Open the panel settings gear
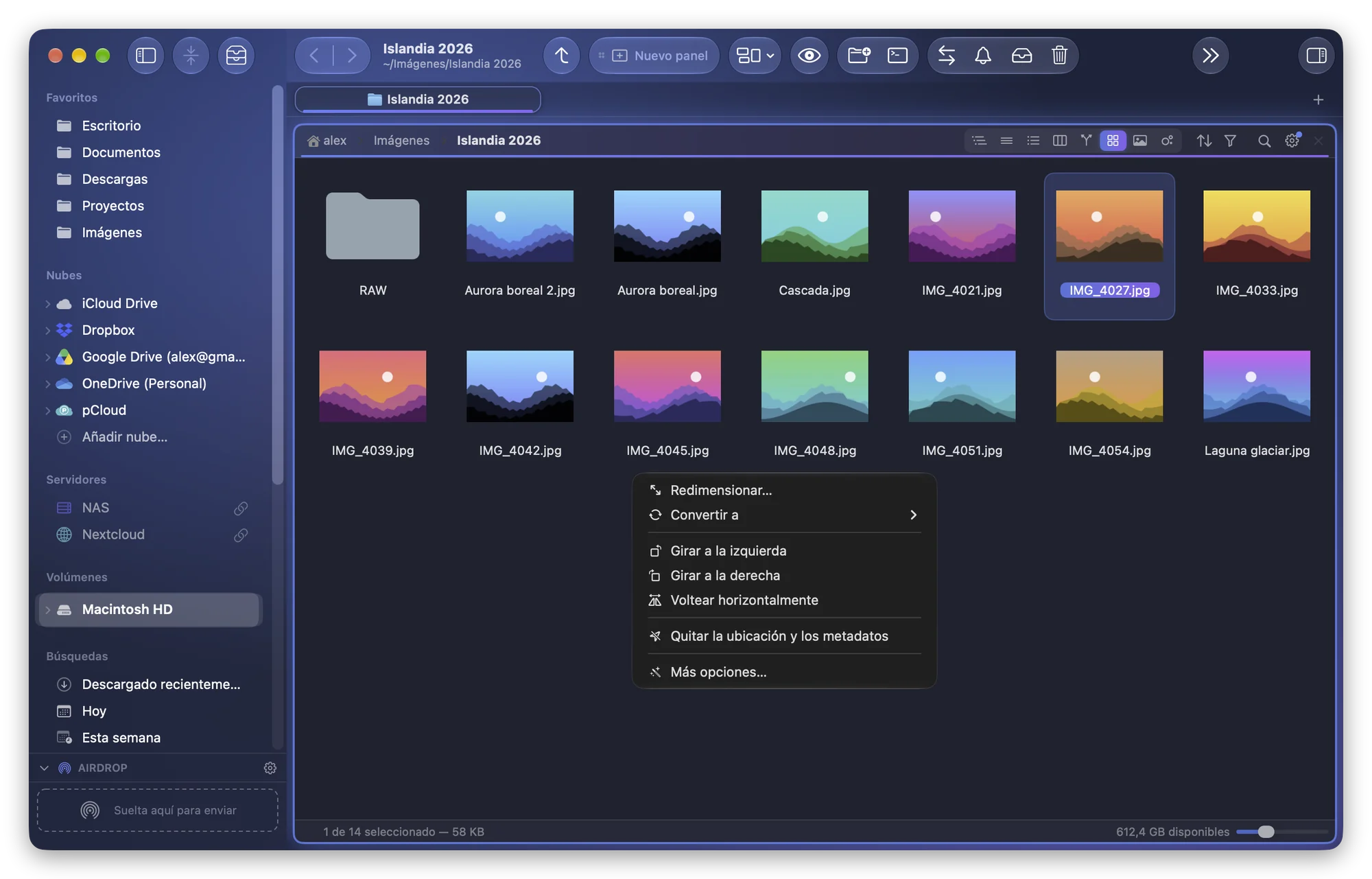The image size is (1372, 879). [1292, 141]
